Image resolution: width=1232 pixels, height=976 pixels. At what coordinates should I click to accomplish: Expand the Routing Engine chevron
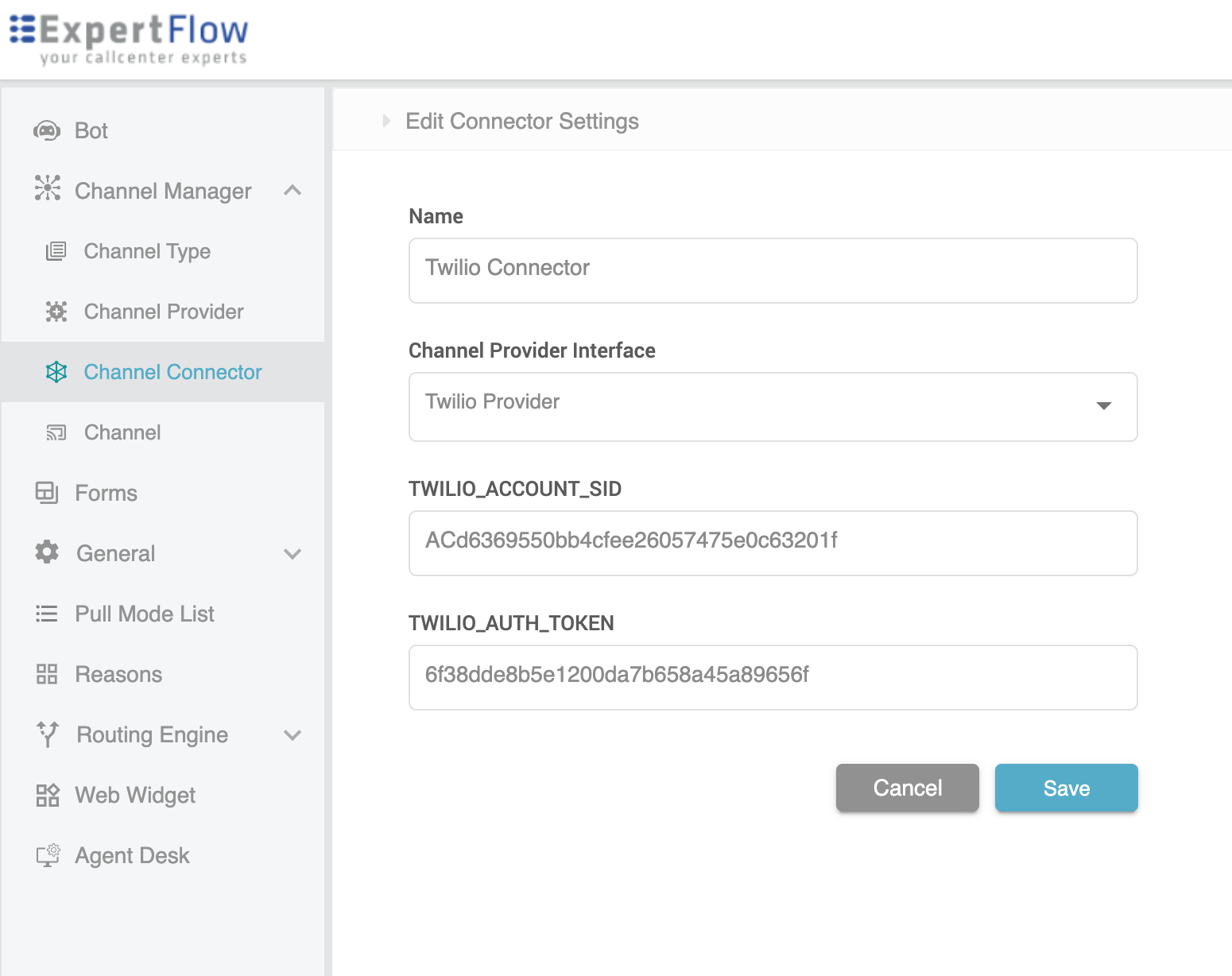(293, 735)
